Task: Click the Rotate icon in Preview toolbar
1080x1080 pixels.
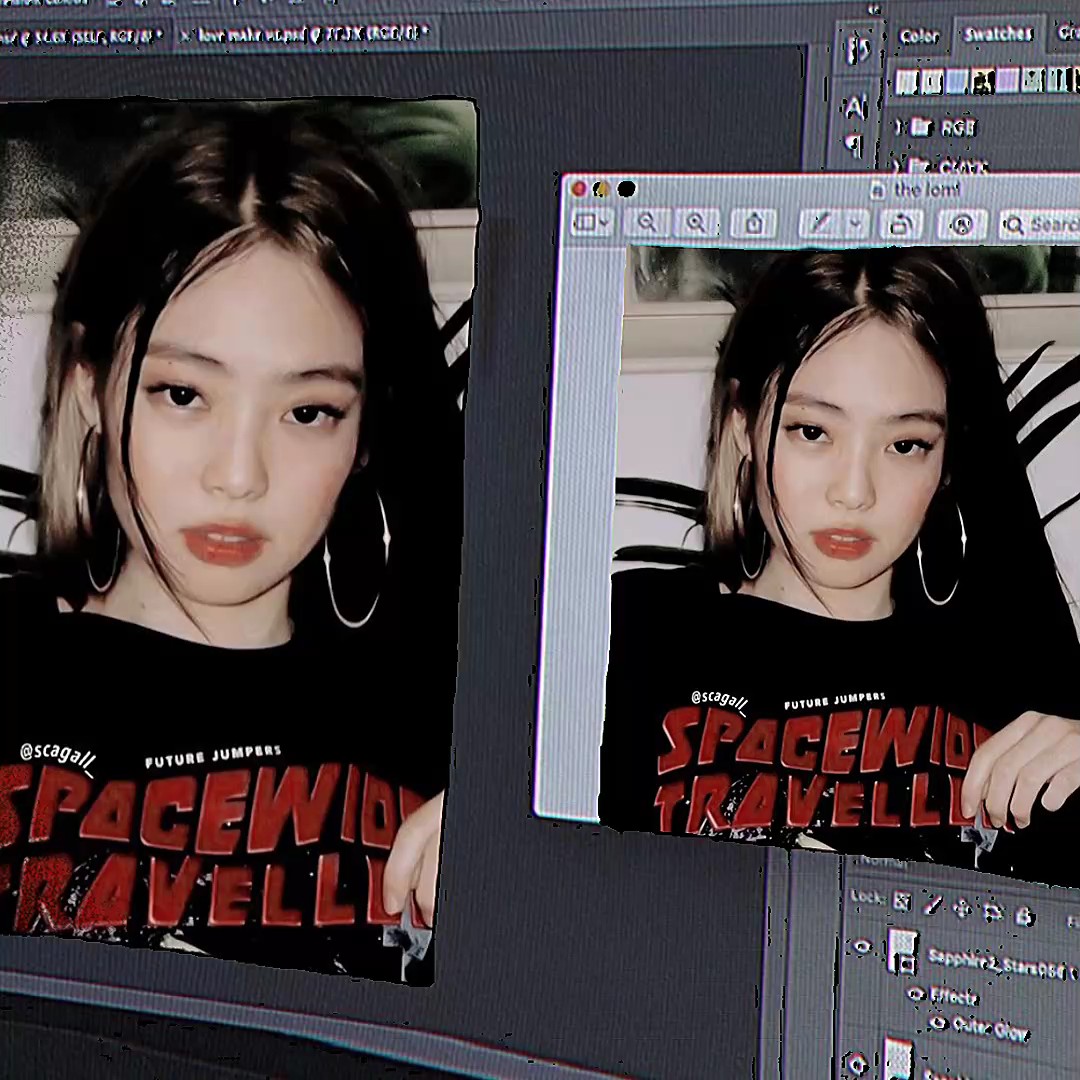Action: click(901, 225)
